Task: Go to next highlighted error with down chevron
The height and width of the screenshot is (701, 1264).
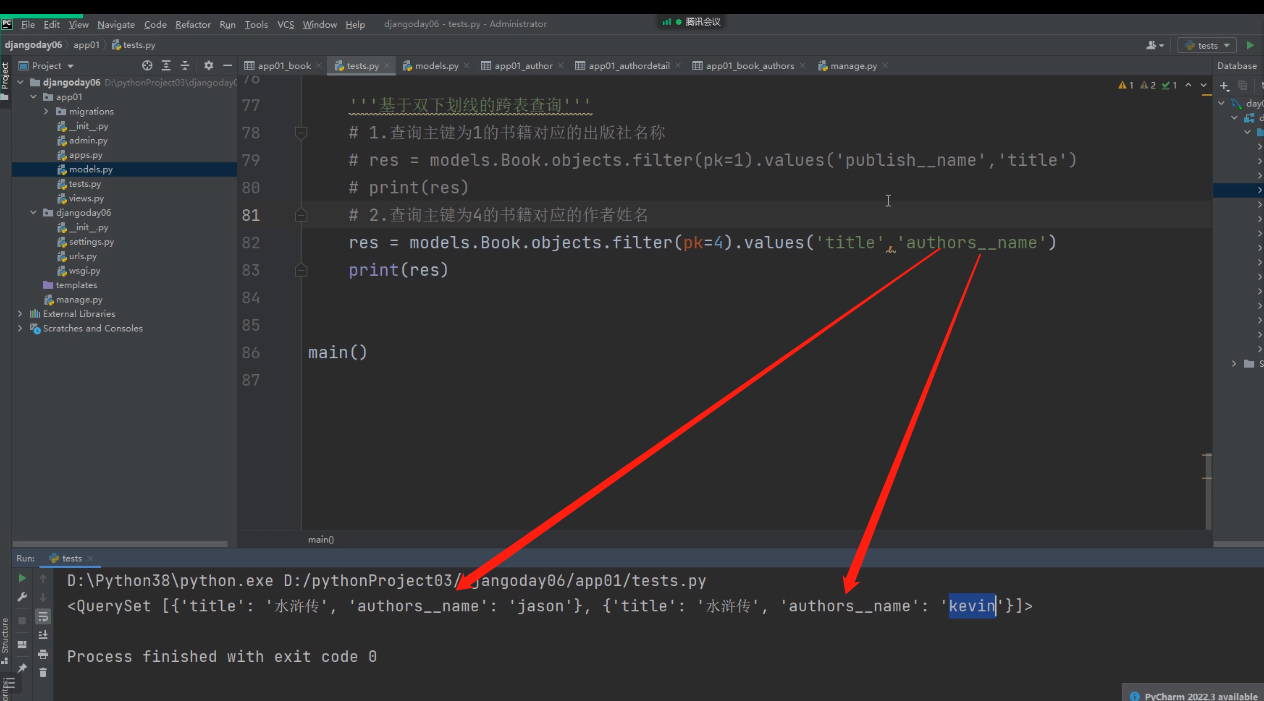Action: pyautogui.click(x=1204, y=86)
